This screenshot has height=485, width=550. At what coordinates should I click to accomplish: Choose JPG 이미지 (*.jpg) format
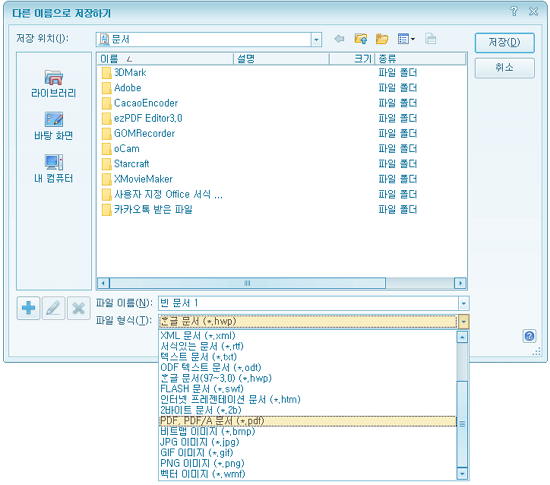[308, 442]
